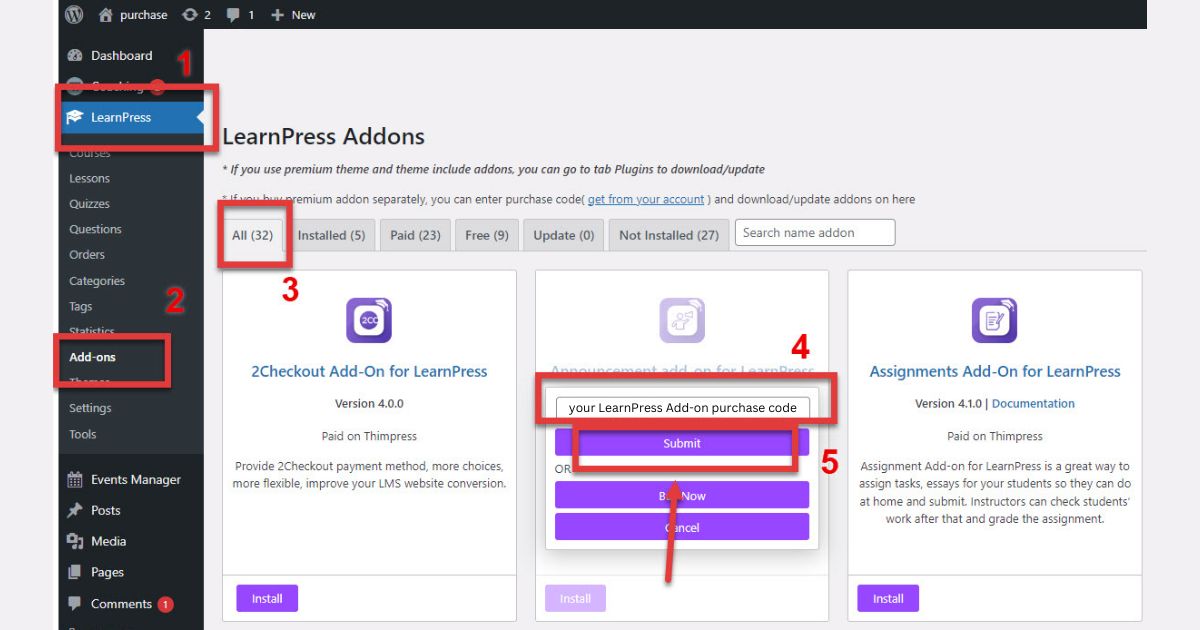Screen dimensions: 1200x630
Task: Click New in the admin bar
Action: (303, 15)
